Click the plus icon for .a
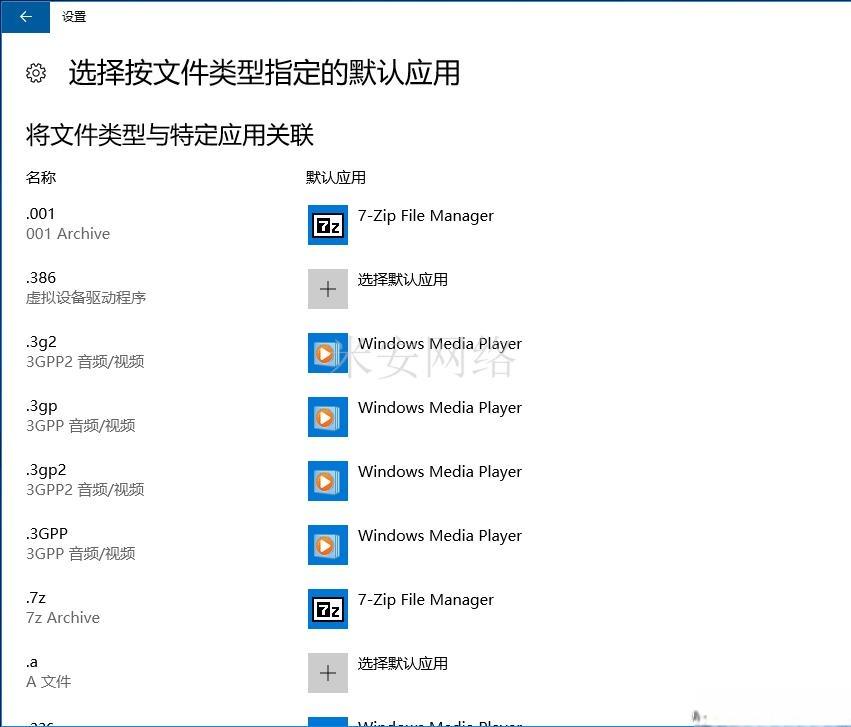The width and height of the screenshot is (851, 727). [x=328, y=673]
